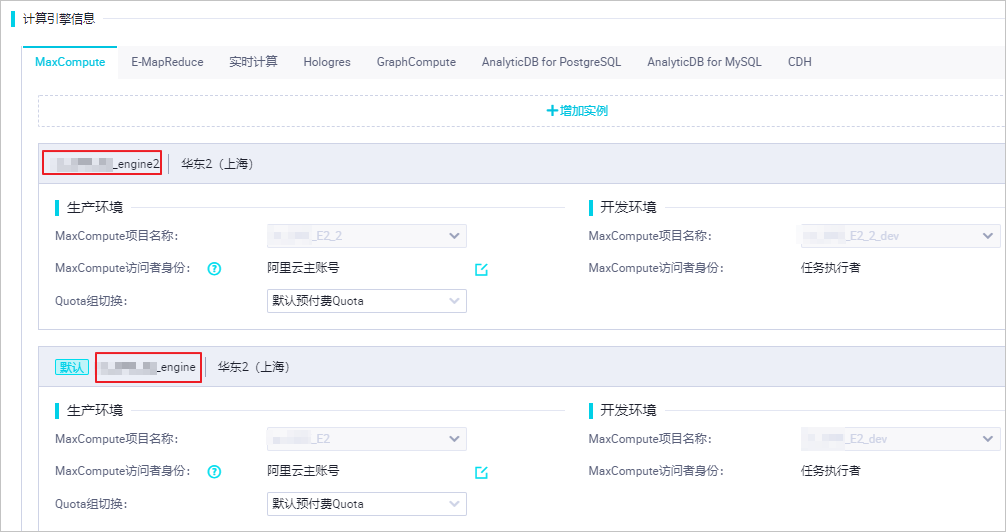Click edit icon beside second 阿里云主账号

click(x=481, y=472)
